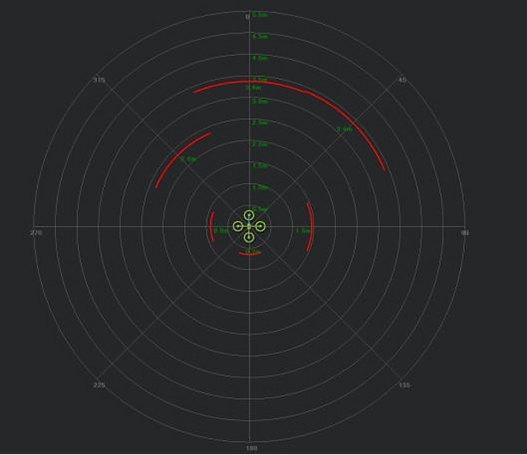The image size is (527, 455).
Task: Click the 4.0m range ring label
Action: coord(260,58)
